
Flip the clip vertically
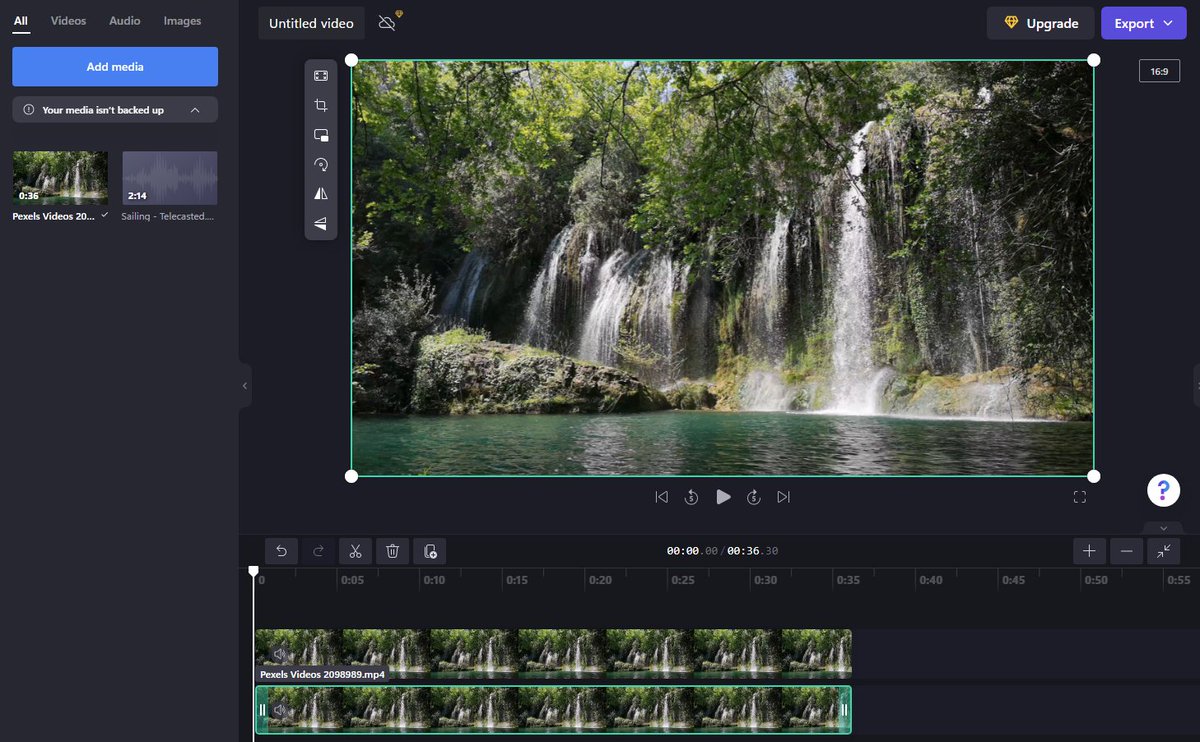[321, 223]
